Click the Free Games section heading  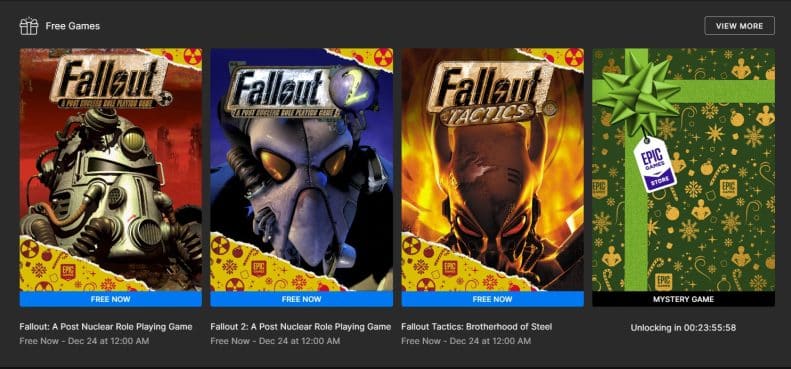(73, 26)
